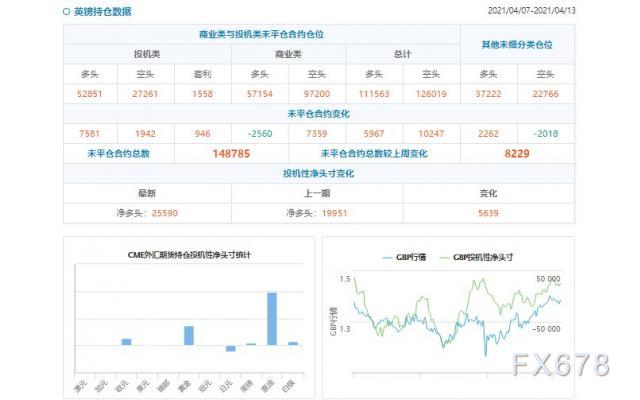Click the 套利 column header
Viewport: 640px width, 400px height.
202,74
